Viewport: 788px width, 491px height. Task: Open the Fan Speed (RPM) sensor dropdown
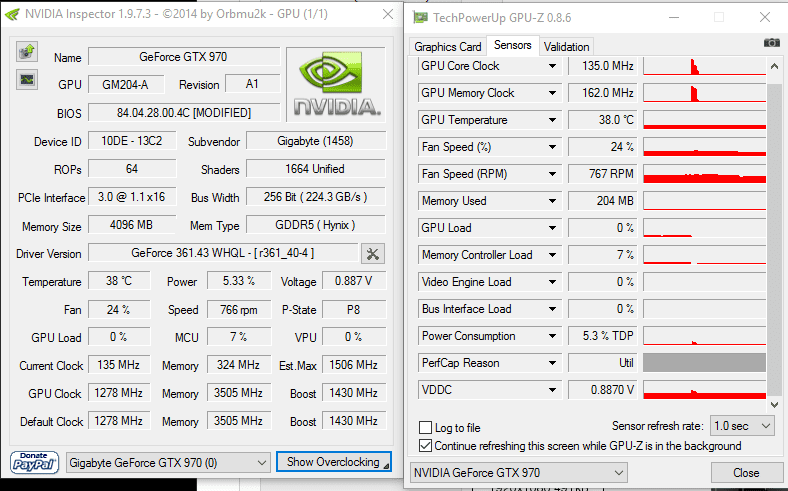(552, 174)
